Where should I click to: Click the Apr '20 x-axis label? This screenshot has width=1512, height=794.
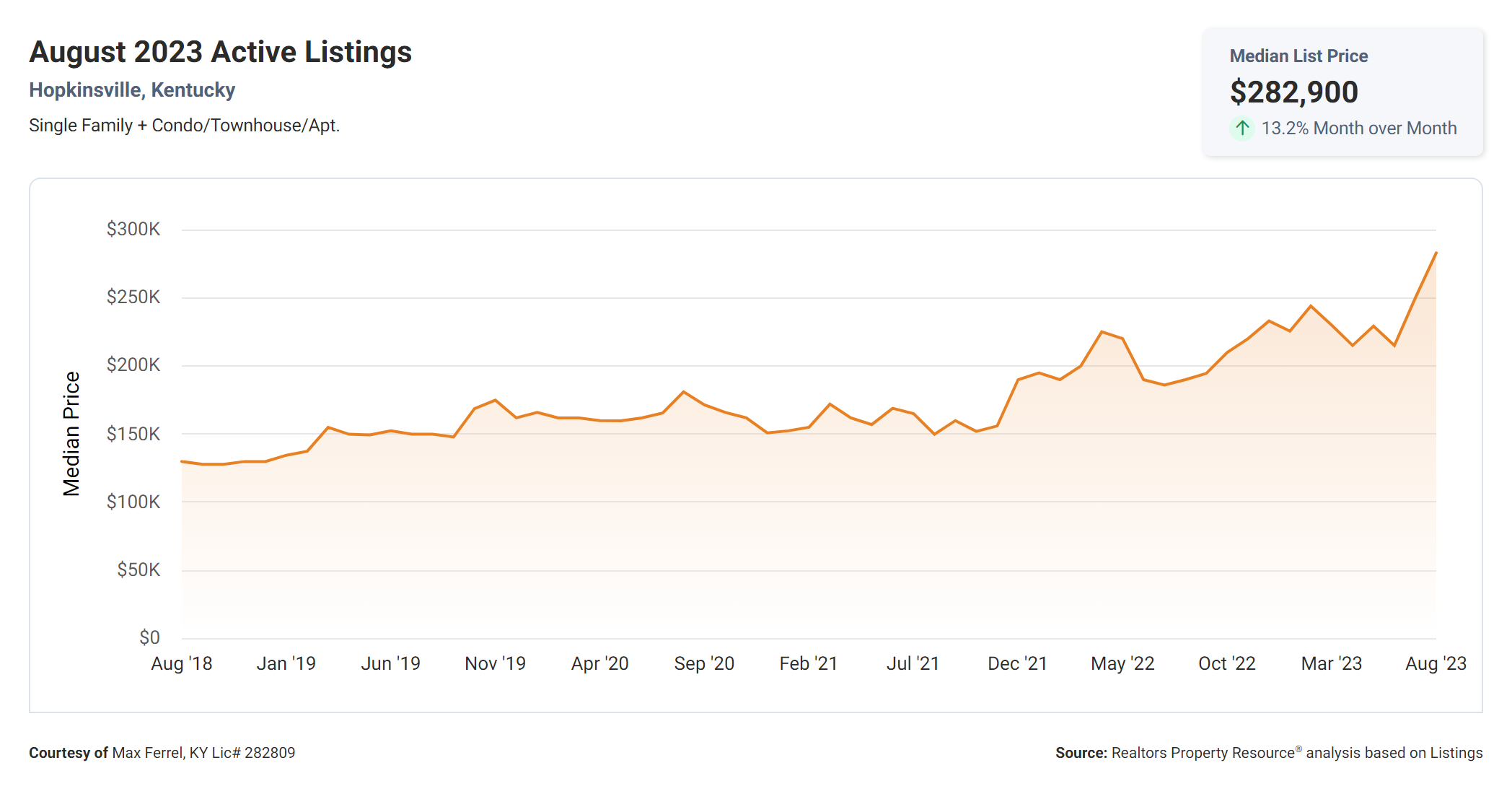click(x=599, y=664)
